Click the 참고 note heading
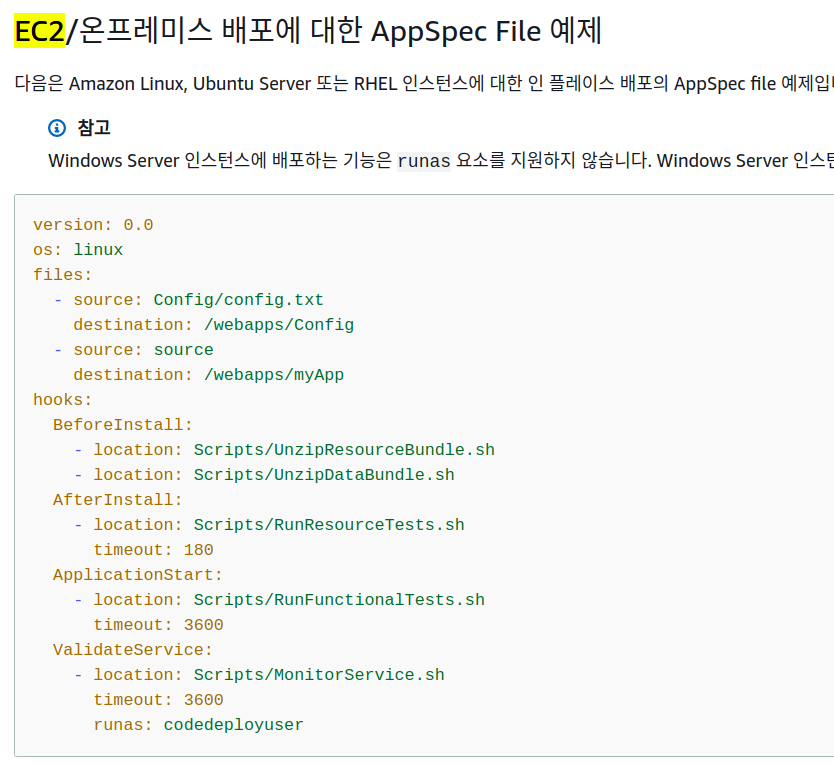This screenshot has width=834, height=765. [x=94, y=128]
